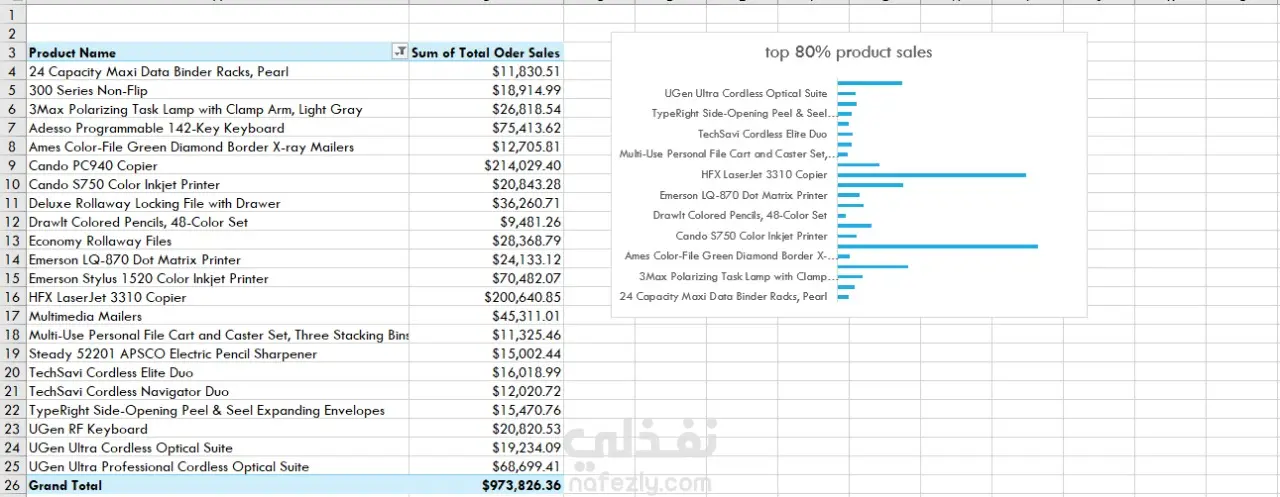Image resolution: width=1280 pixels, height=497 pixels.
Task: Select Cando S750 Color Inkjet Printer table cell
Action: (x=217, y=184)
